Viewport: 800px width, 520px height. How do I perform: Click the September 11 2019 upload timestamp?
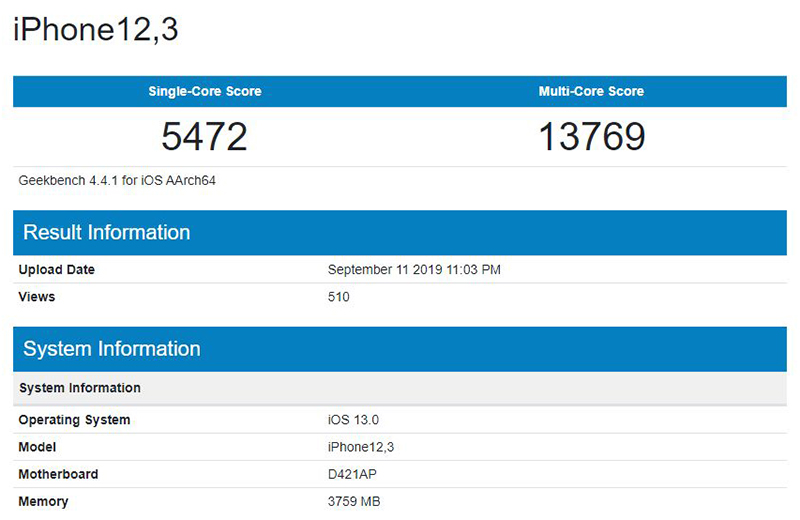click(x=416, y=270)
